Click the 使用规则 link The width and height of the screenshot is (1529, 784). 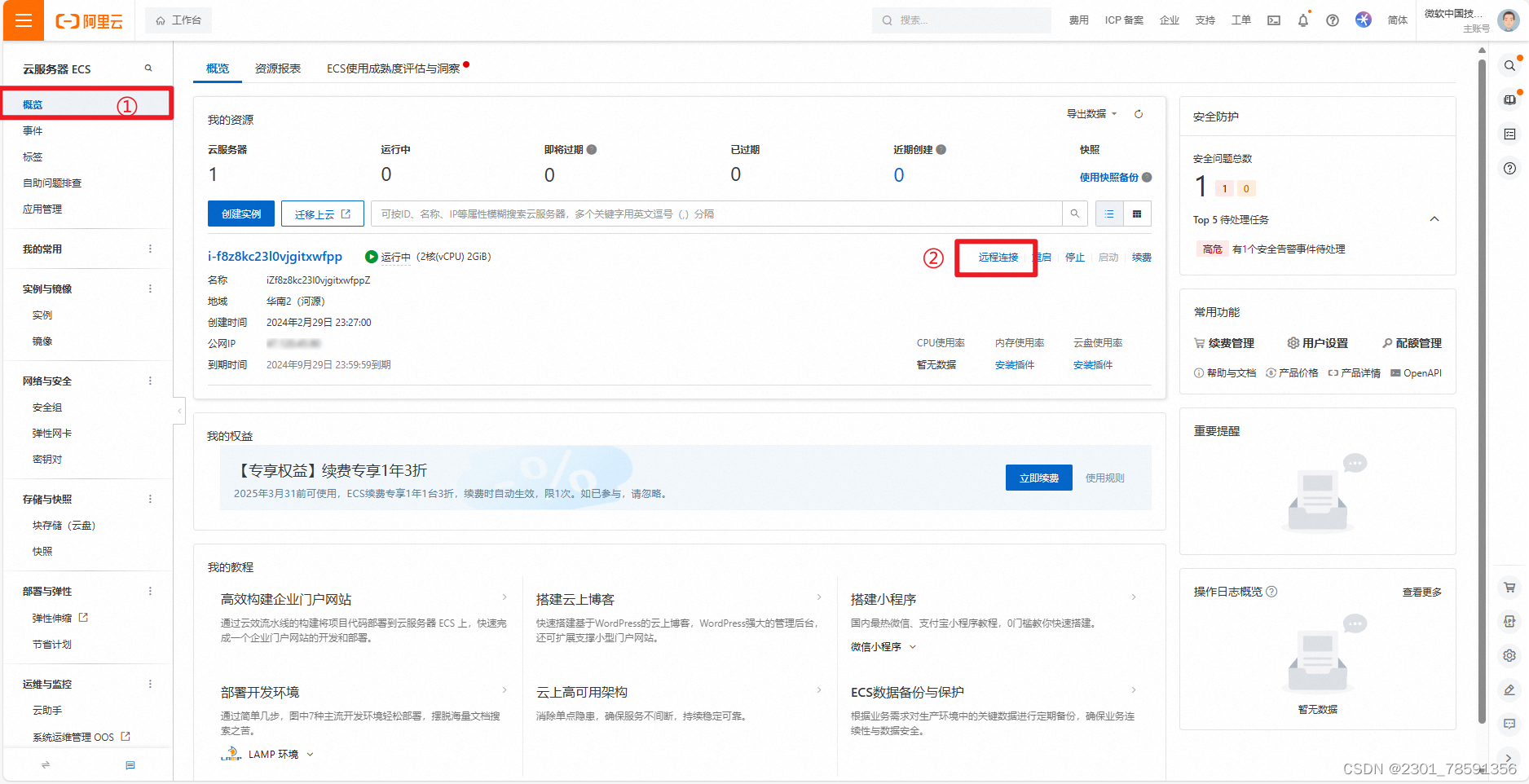click(x=1104, y=478)
